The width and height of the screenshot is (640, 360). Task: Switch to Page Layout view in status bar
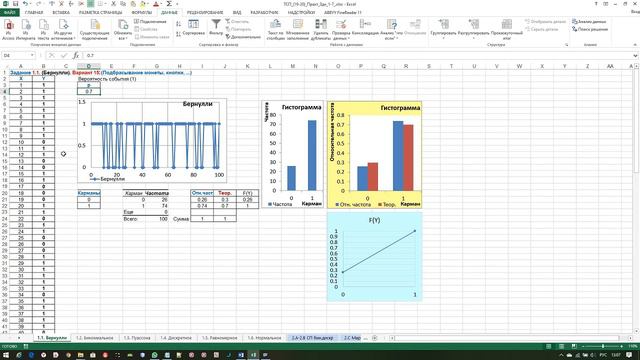[x=561, y=346]
